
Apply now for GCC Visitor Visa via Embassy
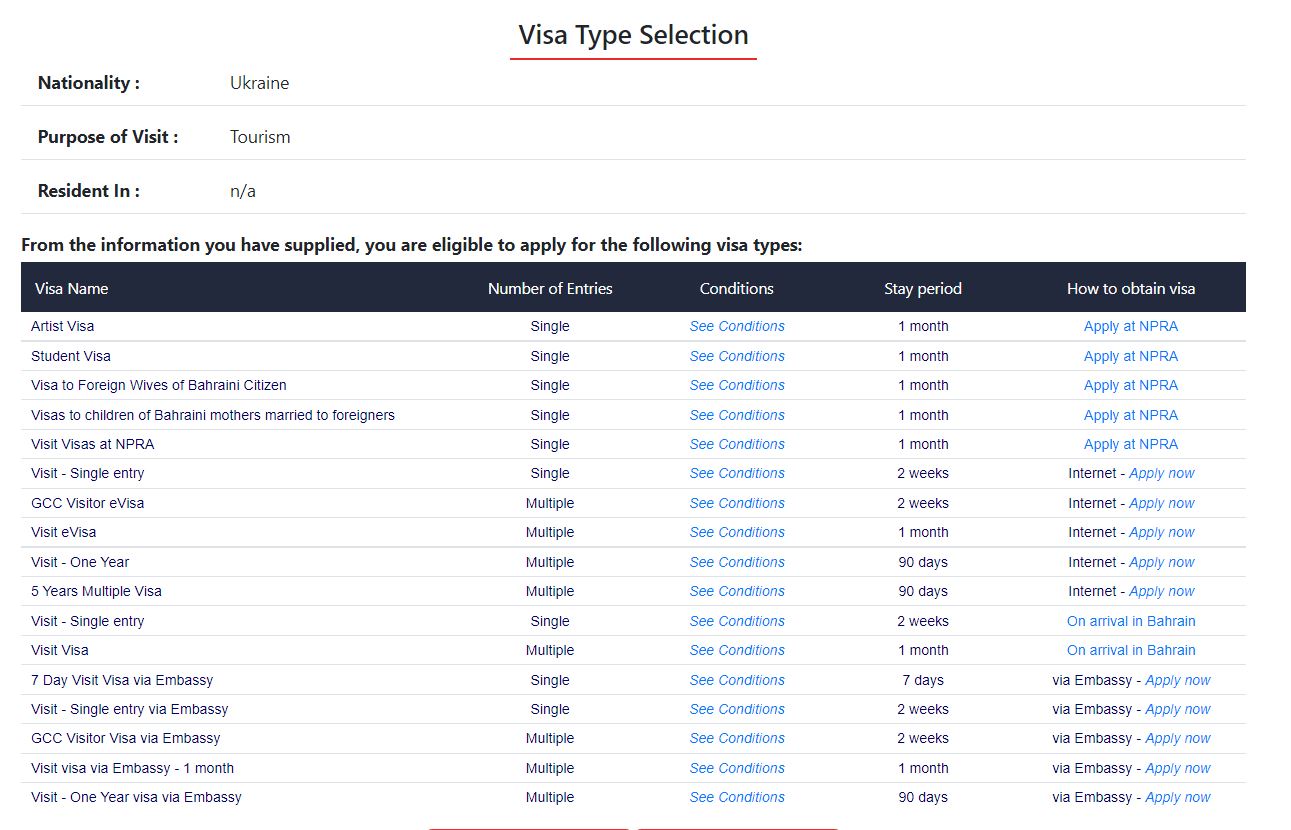click(x=1177, y=738)
